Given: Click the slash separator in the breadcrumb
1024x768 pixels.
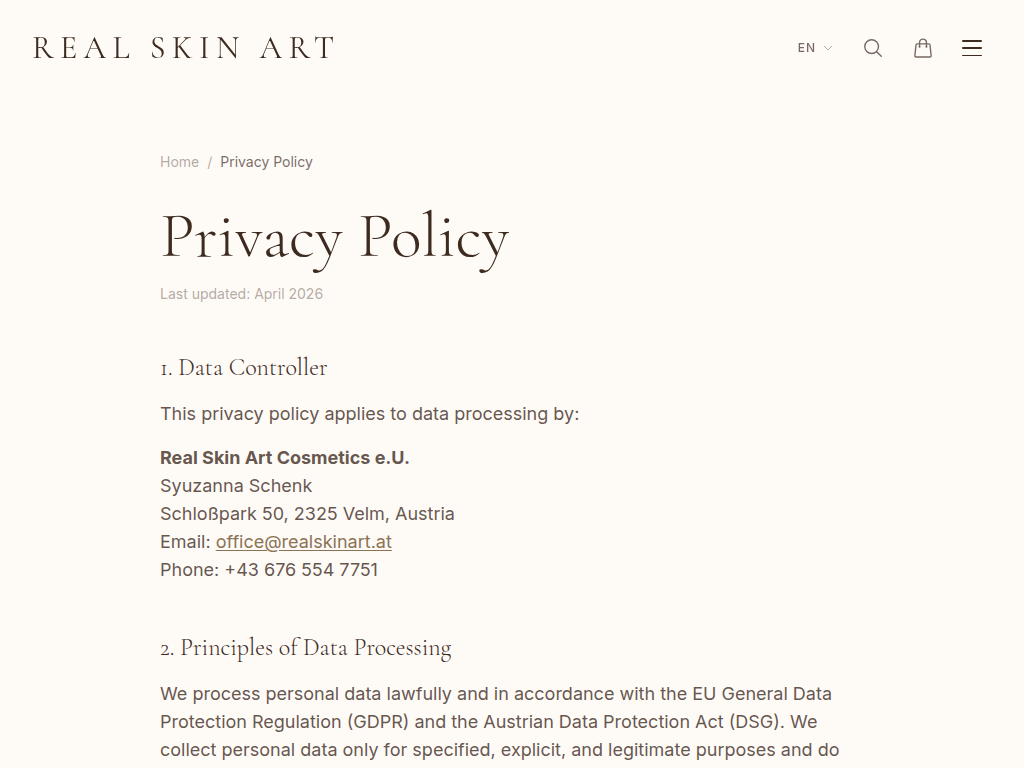Looking at the screenshot, I should click(x=210, y=162).
